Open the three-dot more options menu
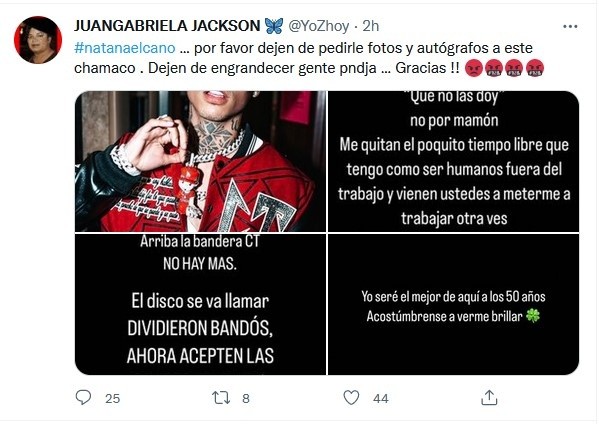Viewport: 599px width, 424px height. [570, 26]
